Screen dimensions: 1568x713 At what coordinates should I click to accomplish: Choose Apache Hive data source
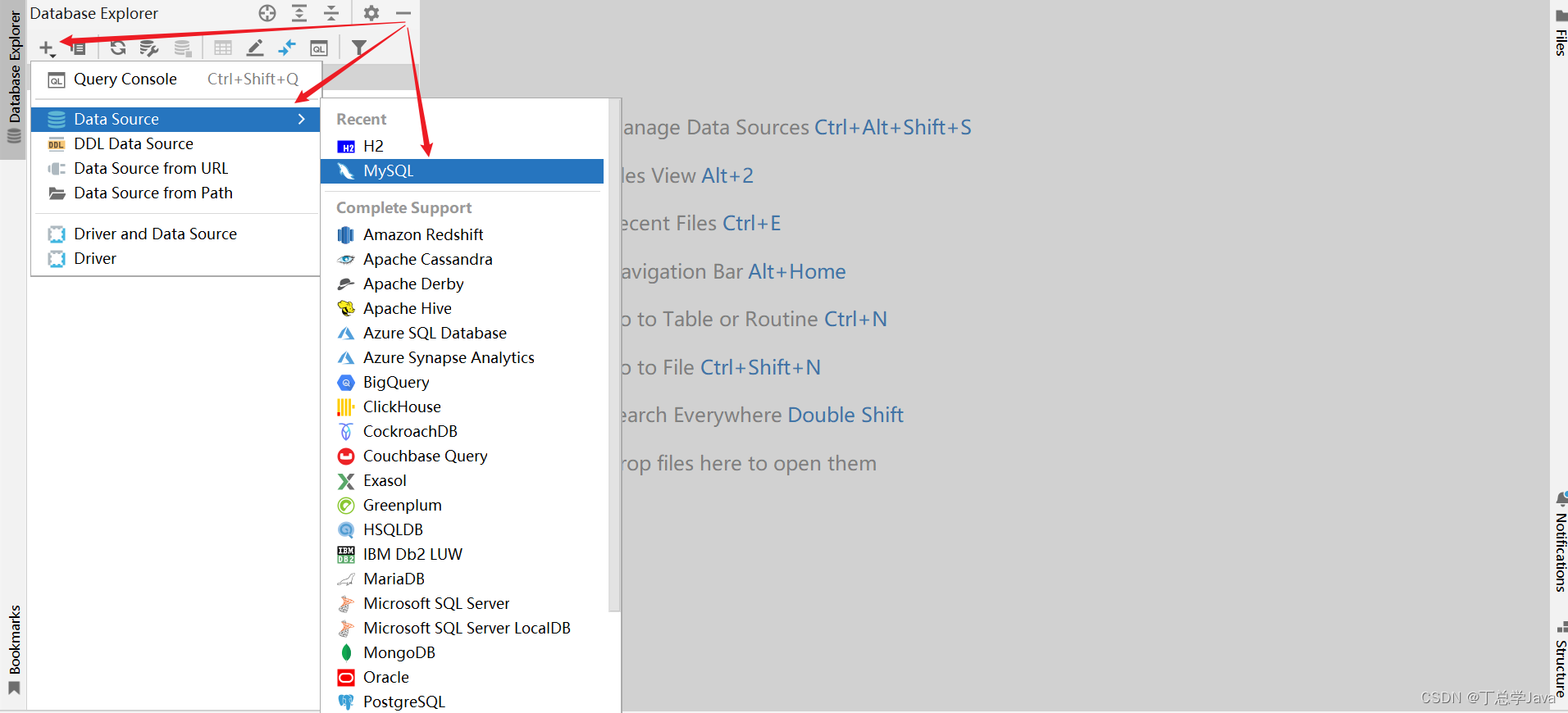[x=463, y=309]
